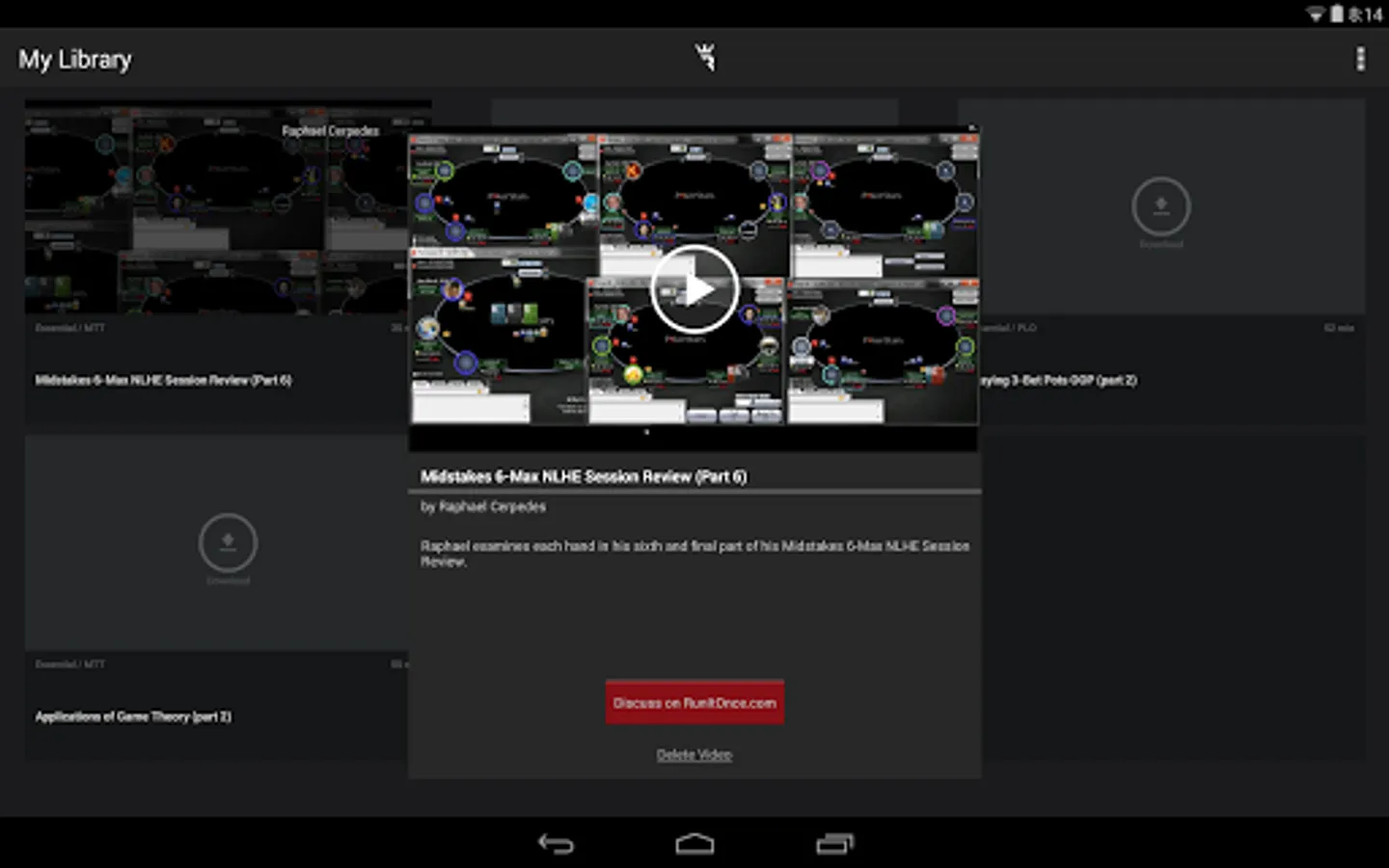Tap the Run It Once logo icon

click(x=706, y=58)
